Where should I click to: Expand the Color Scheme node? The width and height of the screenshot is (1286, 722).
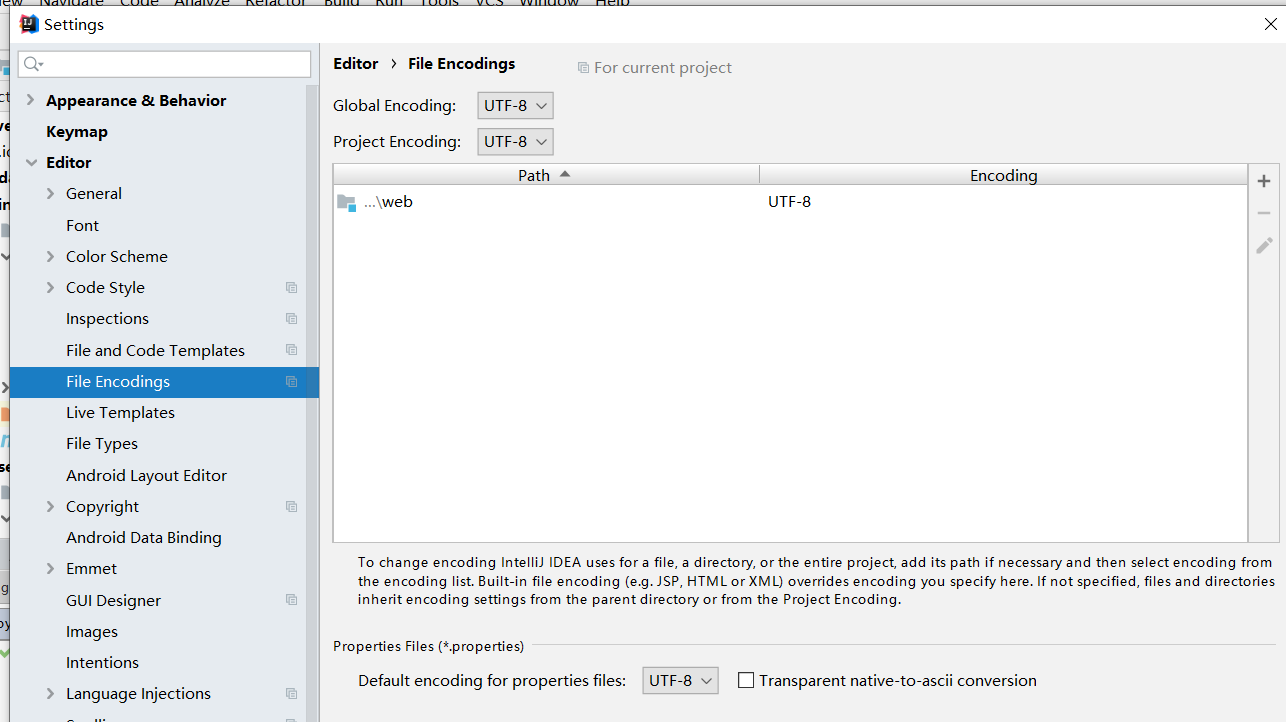[x=50, y=256]
